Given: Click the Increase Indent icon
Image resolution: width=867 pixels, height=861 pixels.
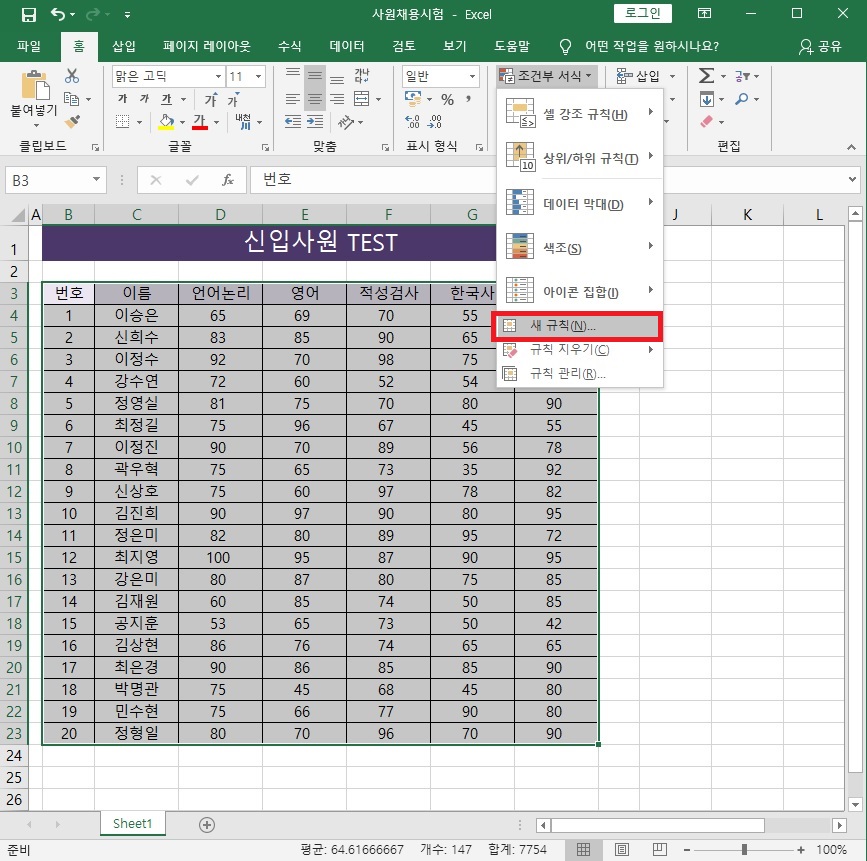Looking at the screenshot, I should coord(315,122).
